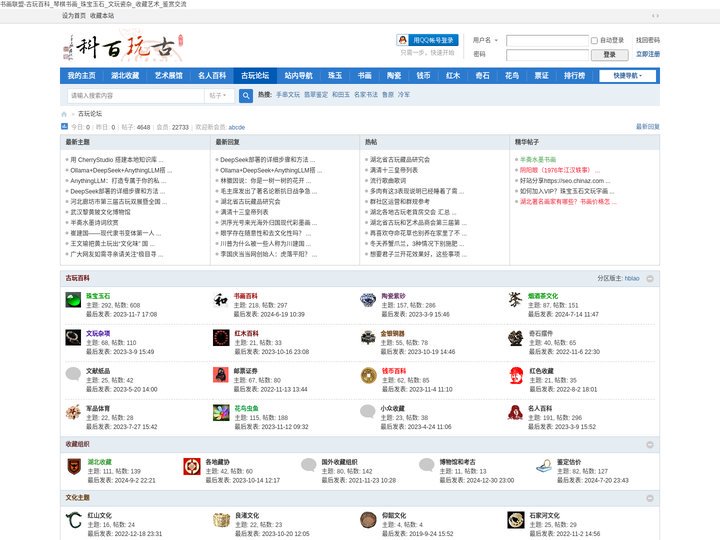This screenshot has width=720, height=540.
Task: Open the 名人百科 red figure icon
Action: [515, 412]
